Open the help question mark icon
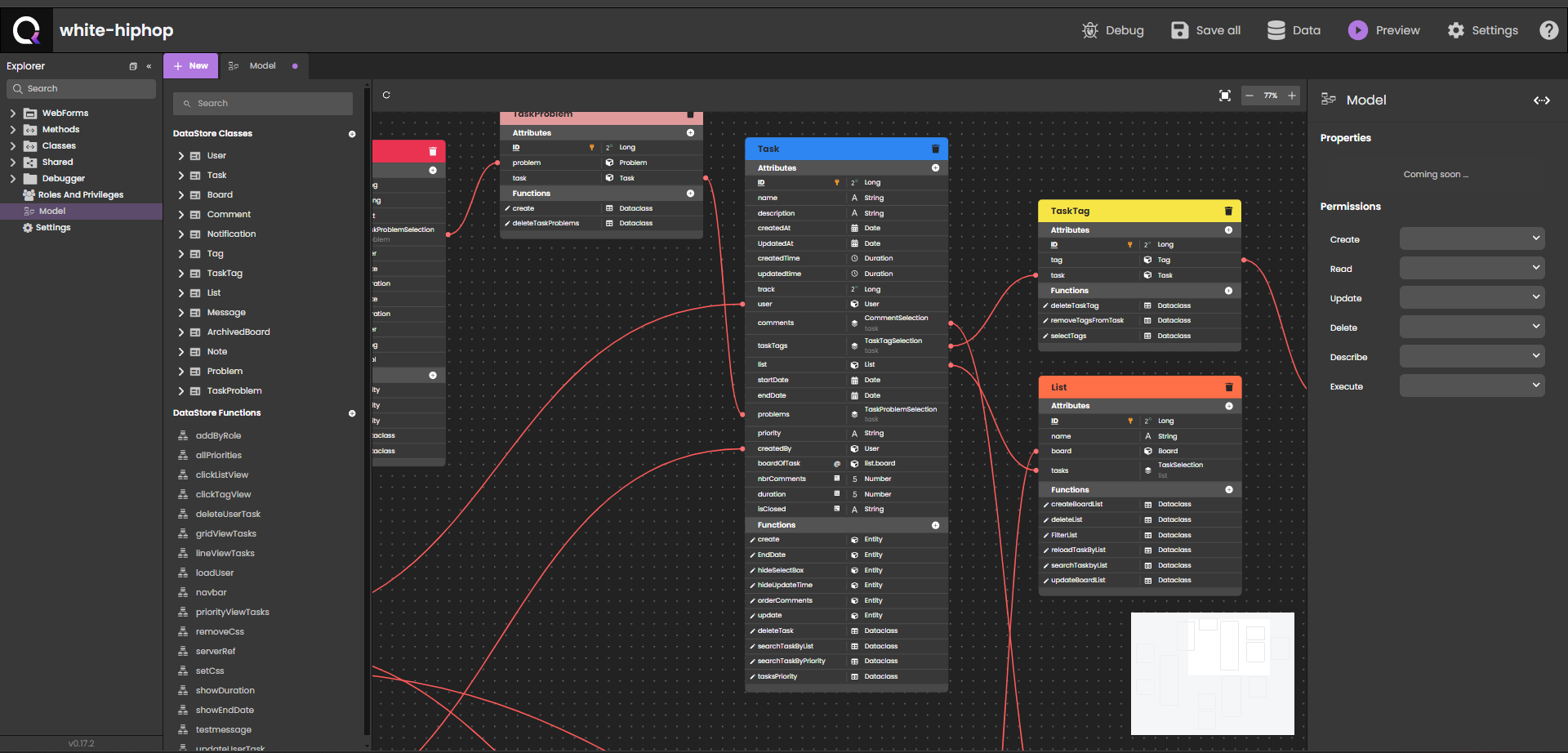 point(1548,30)
